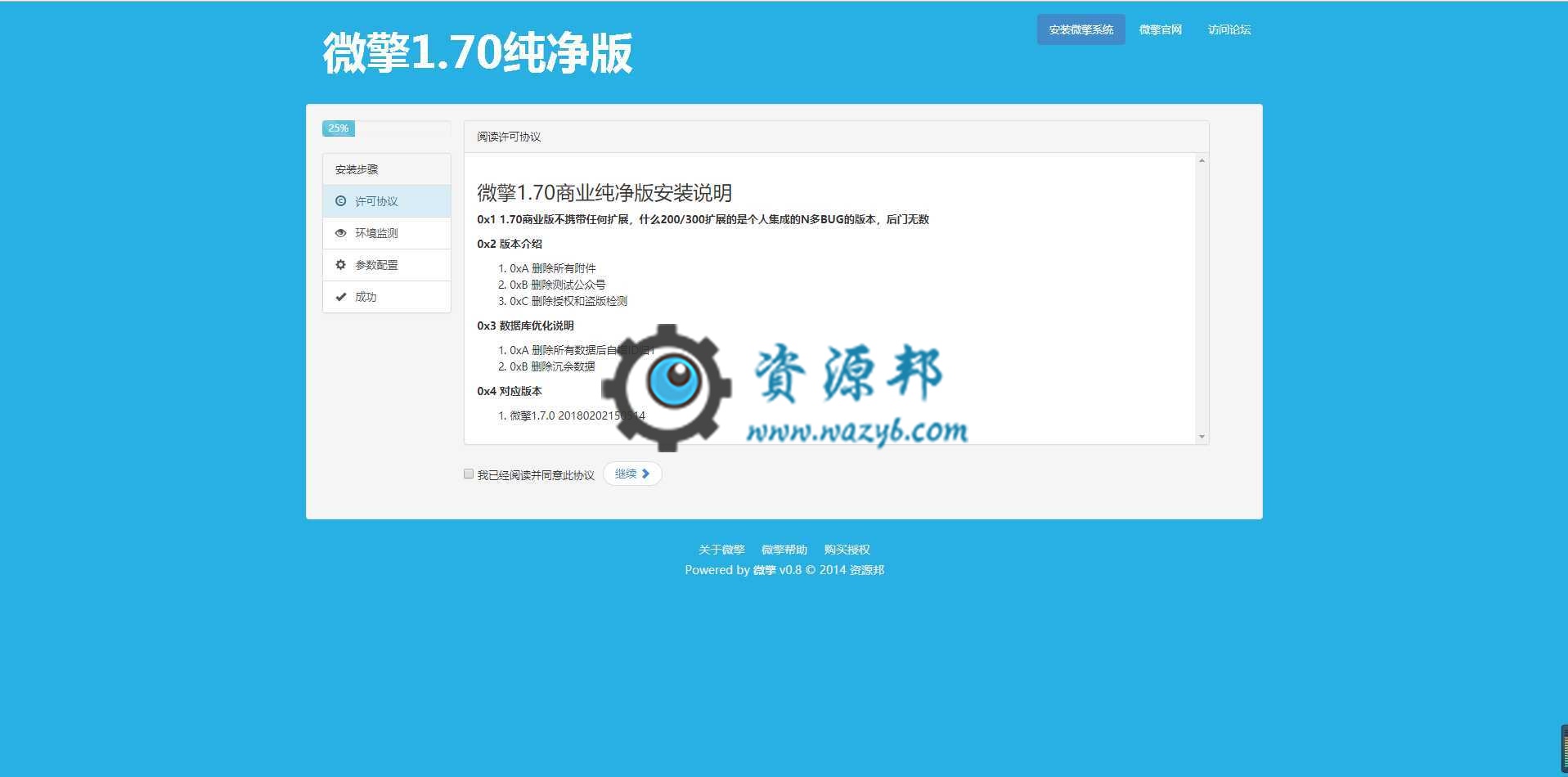This screenshot has height=777, width=1568.
Task: Open the 安装微擎系统 nav tab
Action: [1081, 29]
